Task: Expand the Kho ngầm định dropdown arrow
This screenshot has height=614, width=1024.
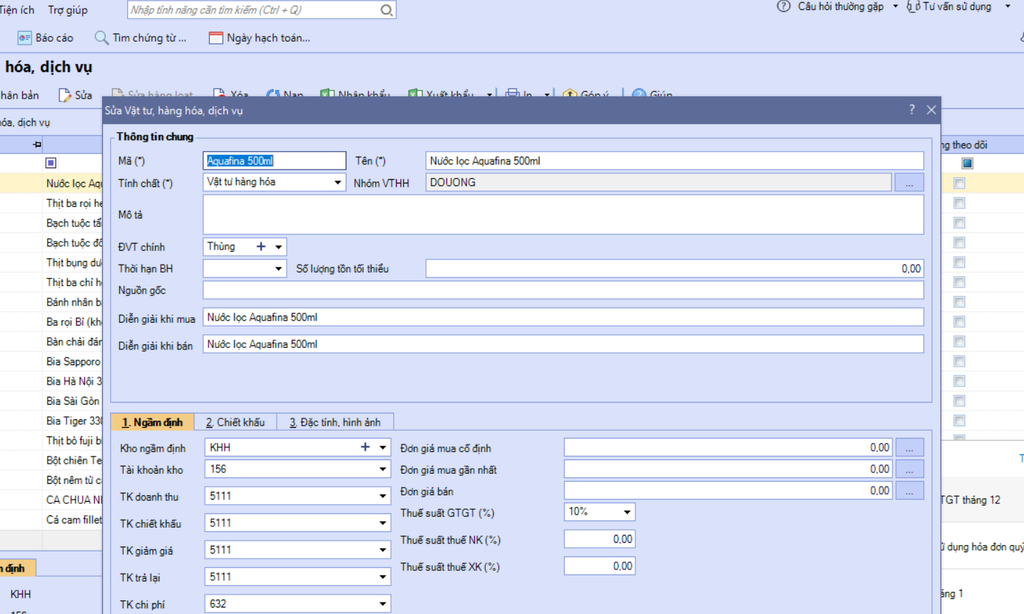Action: (383, 447)
